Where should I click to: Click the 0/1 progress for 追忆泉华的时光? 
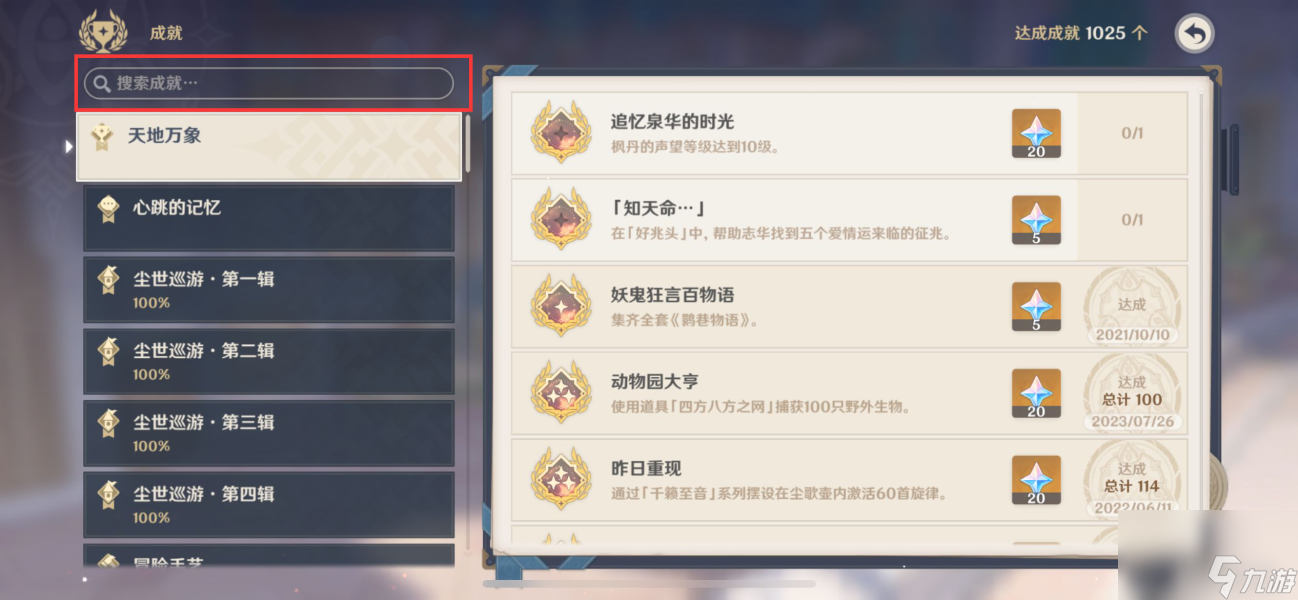click(x=1132, y=134)
